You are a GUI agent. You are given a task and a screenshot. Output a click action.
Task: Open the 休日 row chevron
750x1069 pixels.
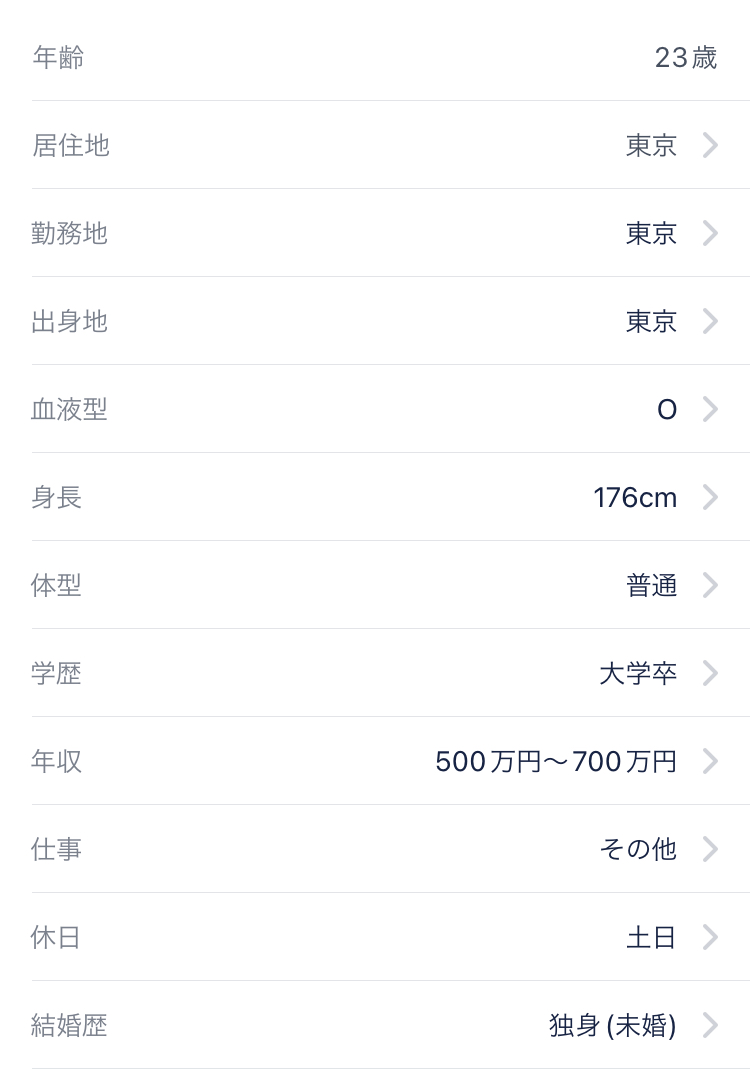coord(710,938)
